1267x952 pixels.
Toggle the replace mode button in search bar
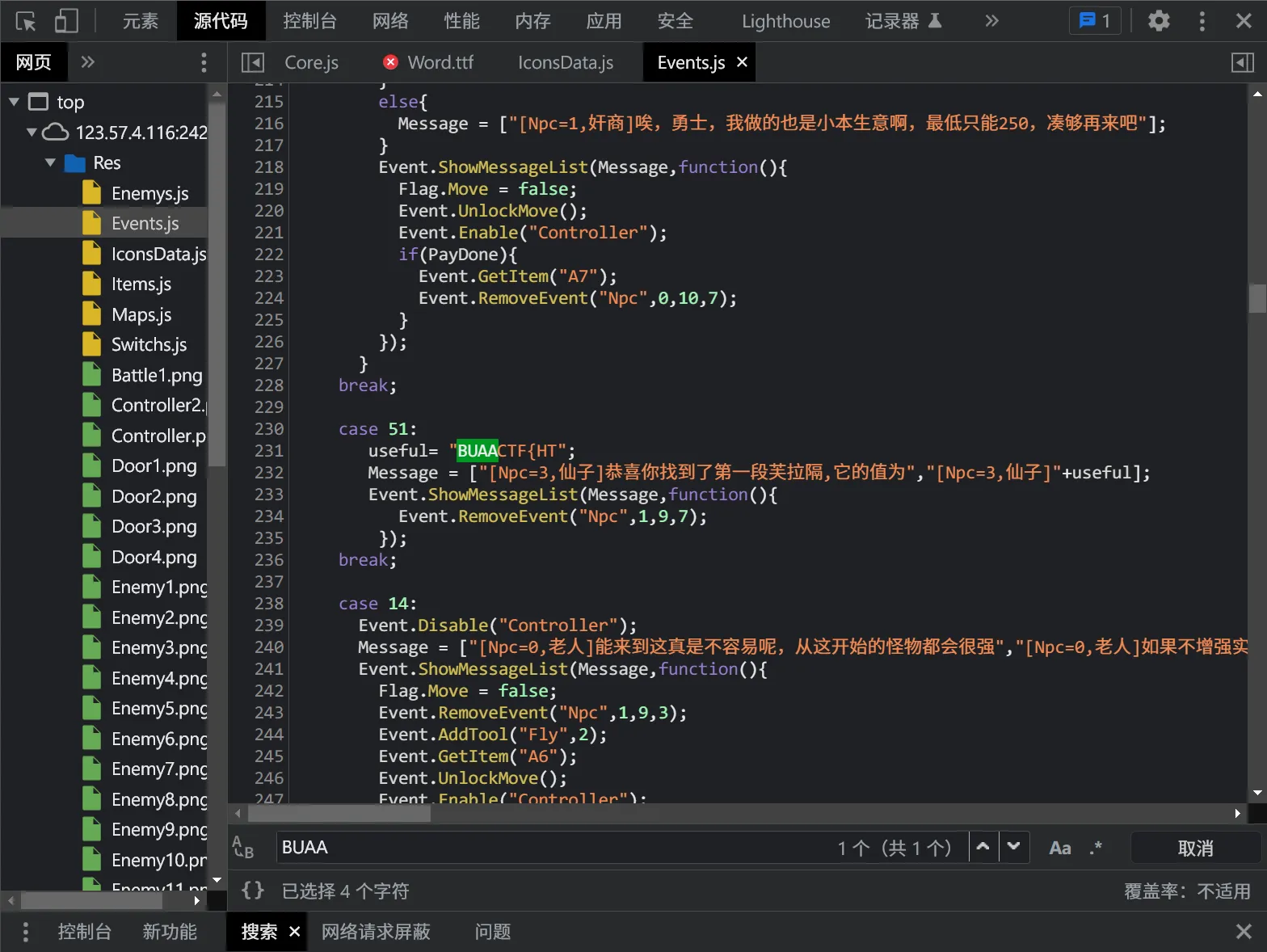pos(243,848)
